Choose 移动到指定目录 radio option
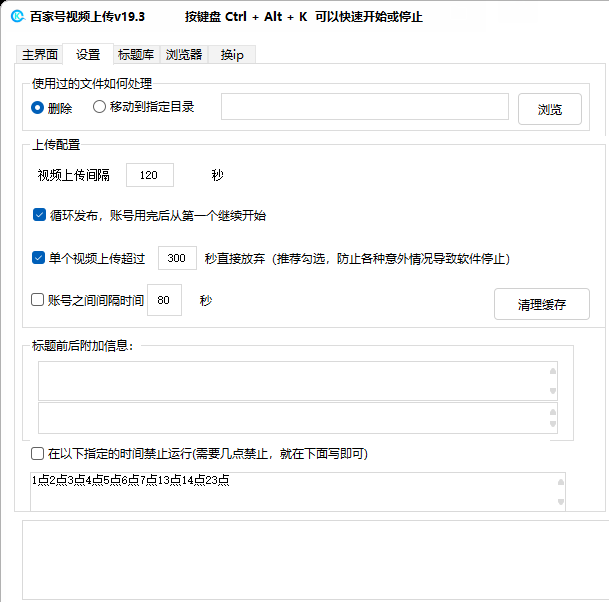 tap(144, 106)
